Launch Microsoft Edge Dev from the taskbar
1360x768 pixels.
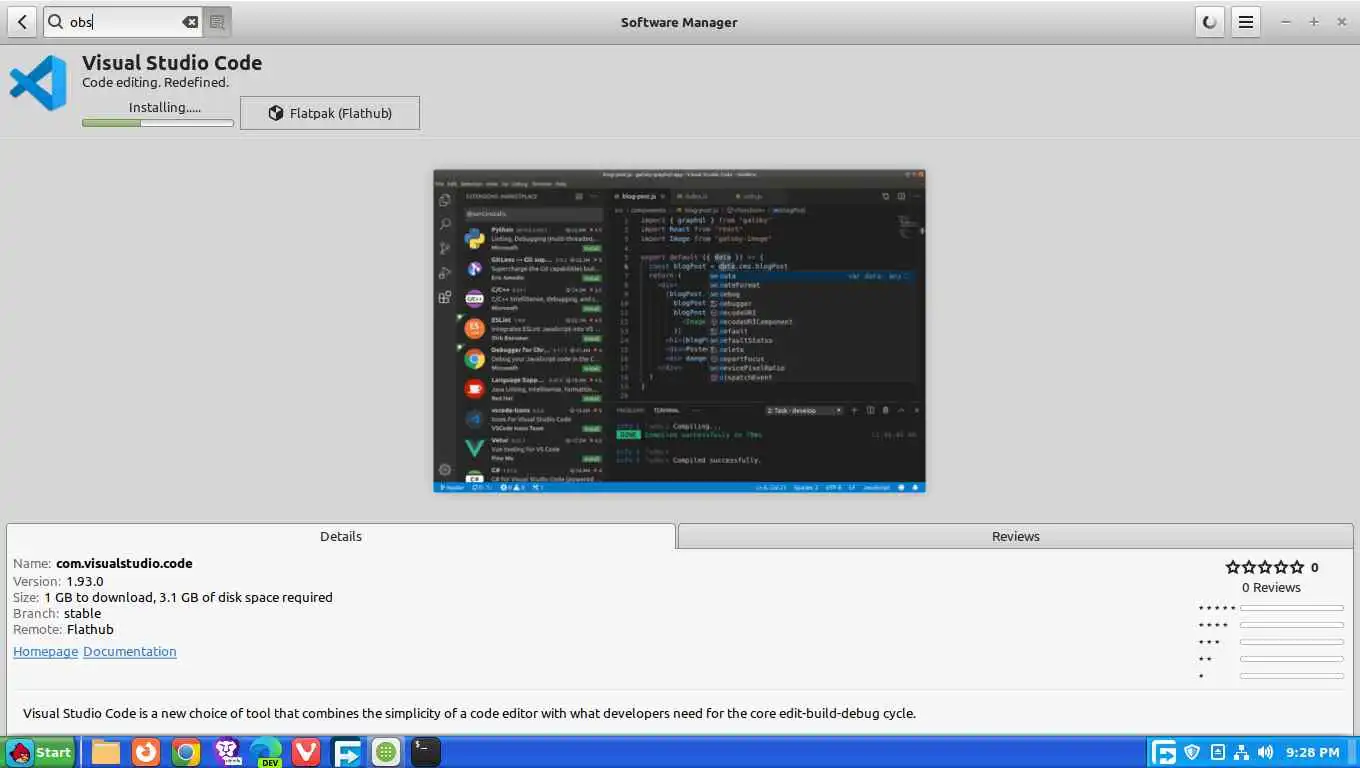(x=266, y=752)
